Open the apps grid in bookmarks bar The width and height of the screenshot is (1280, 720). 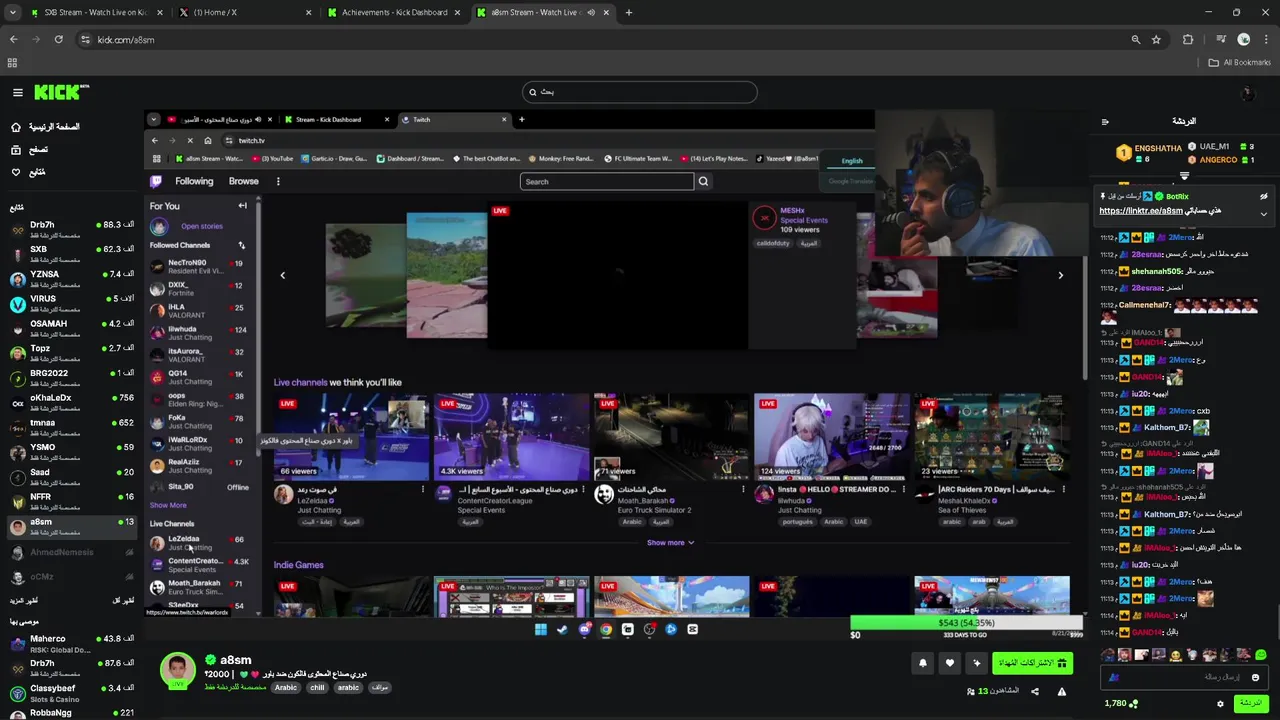point(12,62)
